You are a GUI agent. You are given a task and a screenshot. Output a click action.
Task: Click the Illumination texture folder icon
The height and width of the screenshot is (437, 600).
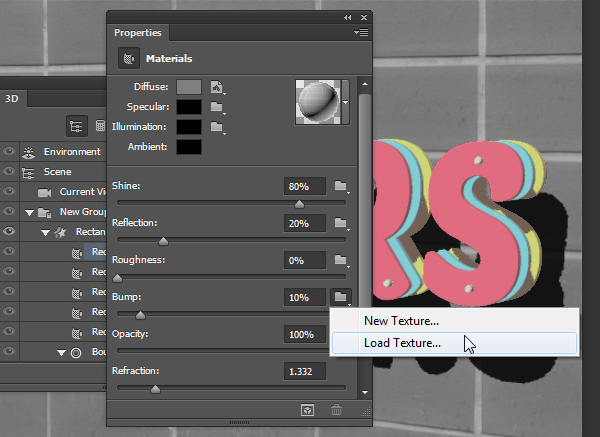216,127
